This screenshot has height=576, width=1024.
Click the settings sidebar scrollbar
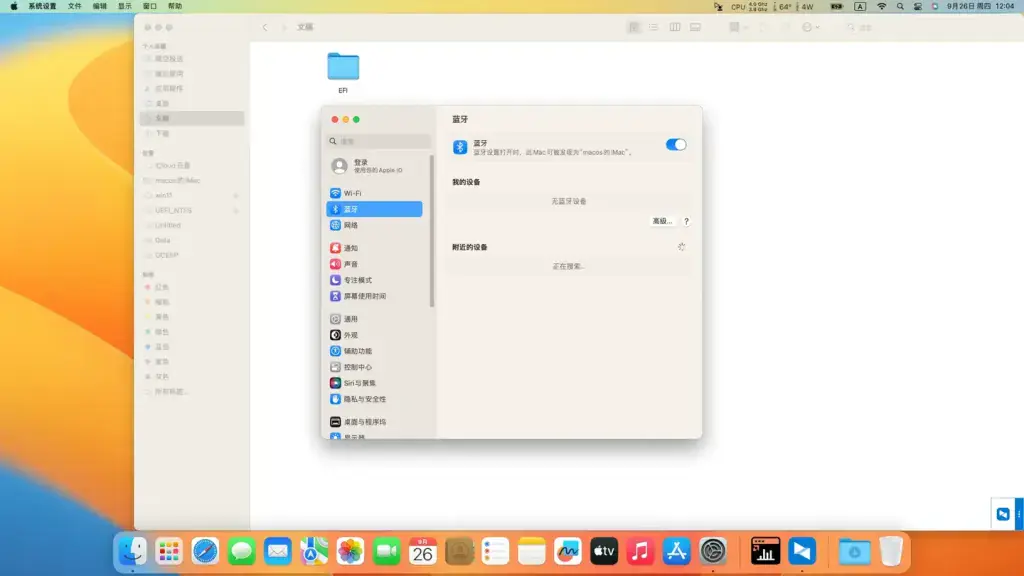pyautogui.click(x=432, y=231)
